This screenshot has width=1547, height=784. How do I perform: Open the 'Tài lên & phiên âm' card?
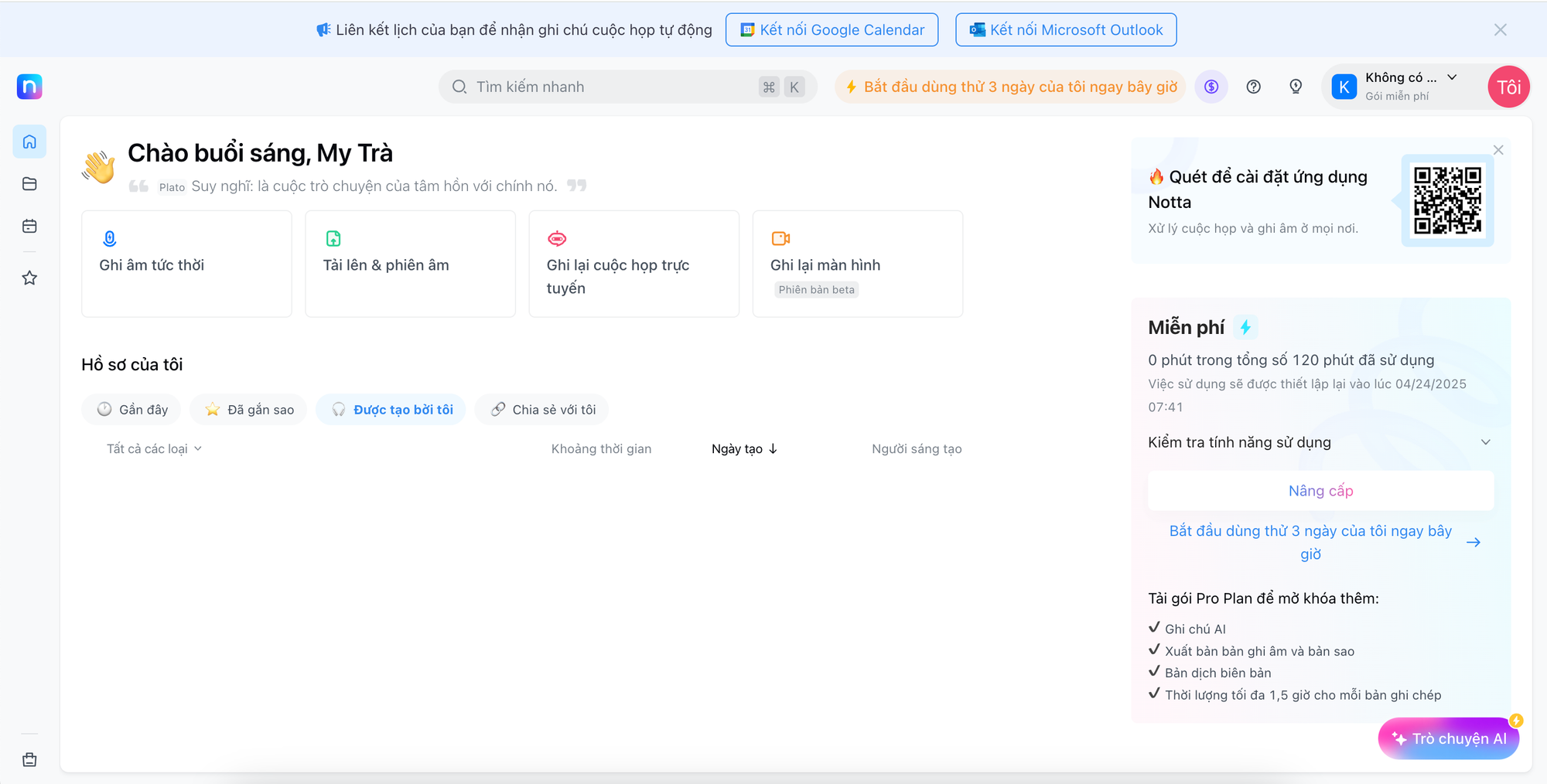(x=410, y=264)
